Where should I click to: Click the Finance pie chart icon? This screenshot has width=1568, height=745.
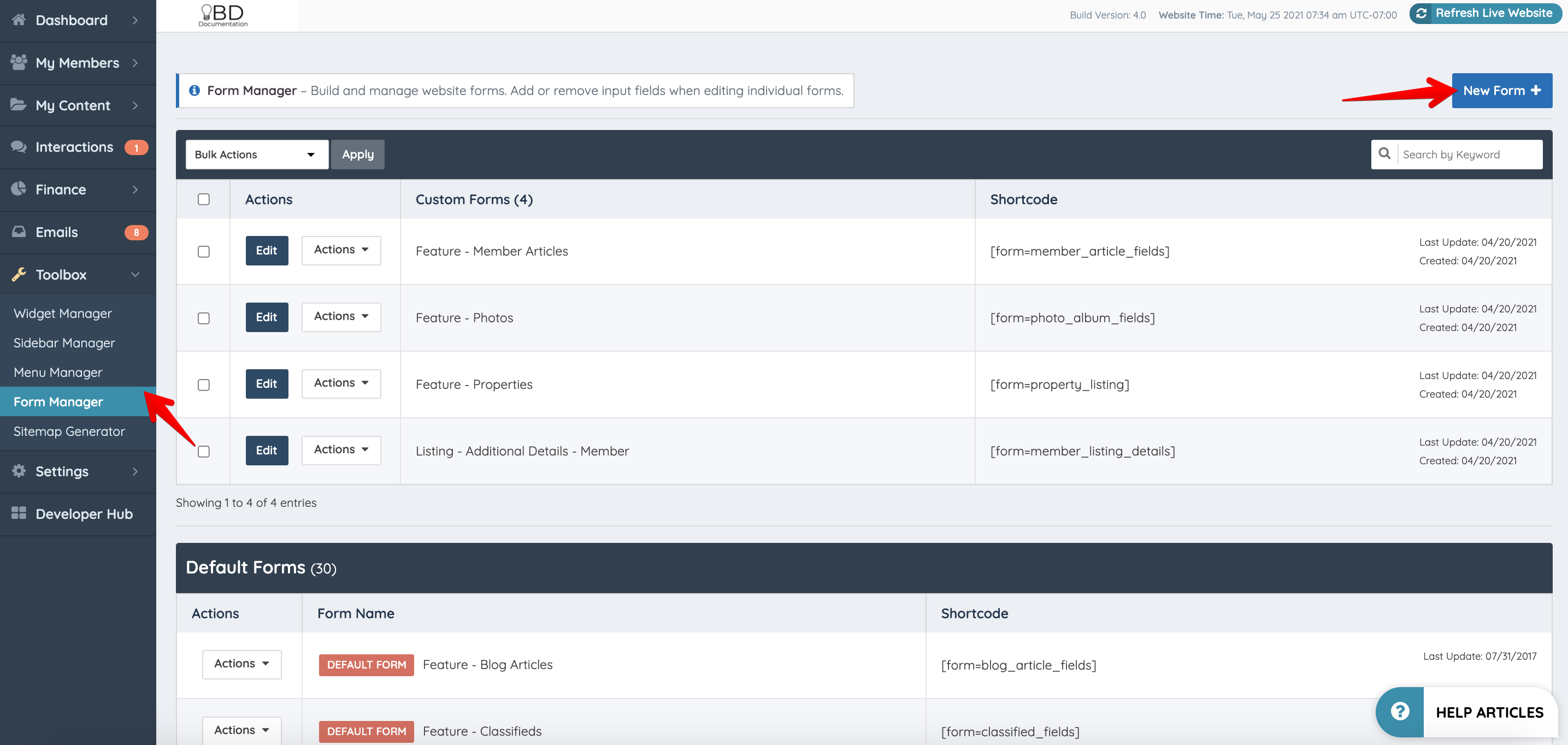18,190
